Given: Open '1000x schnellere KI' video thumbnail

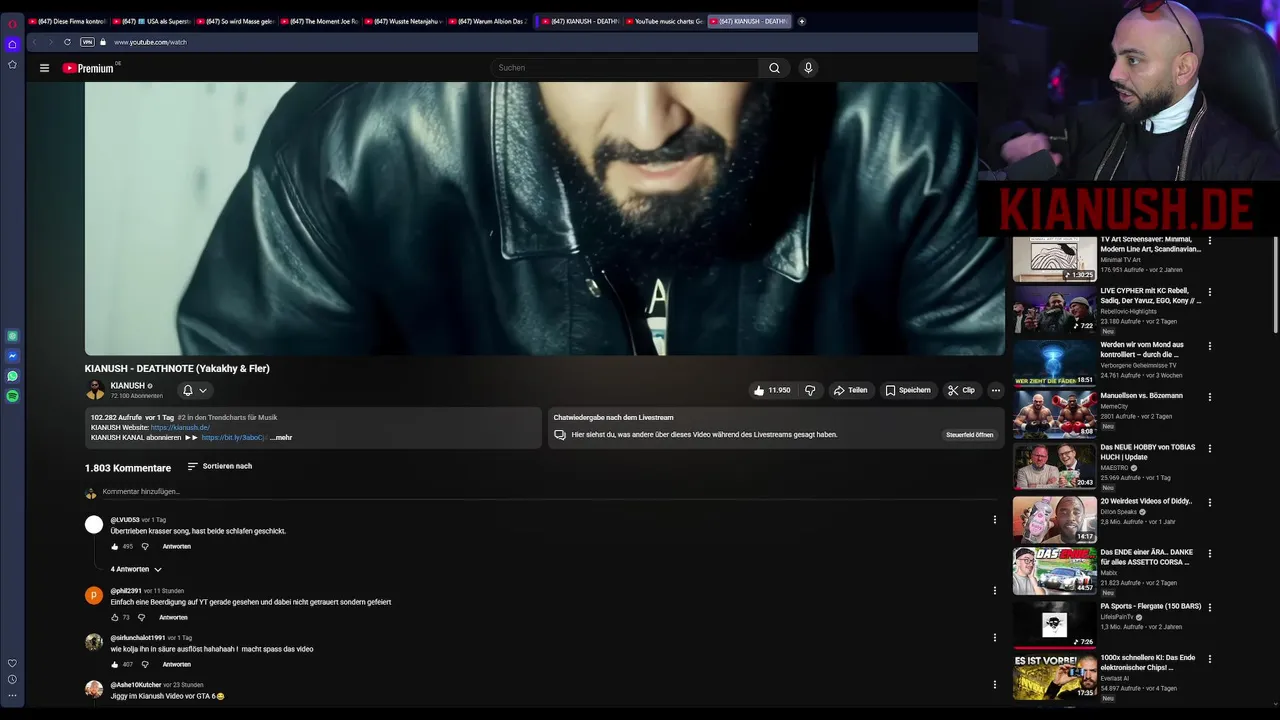Looking at the screenshot, I should coord(1054,676).
